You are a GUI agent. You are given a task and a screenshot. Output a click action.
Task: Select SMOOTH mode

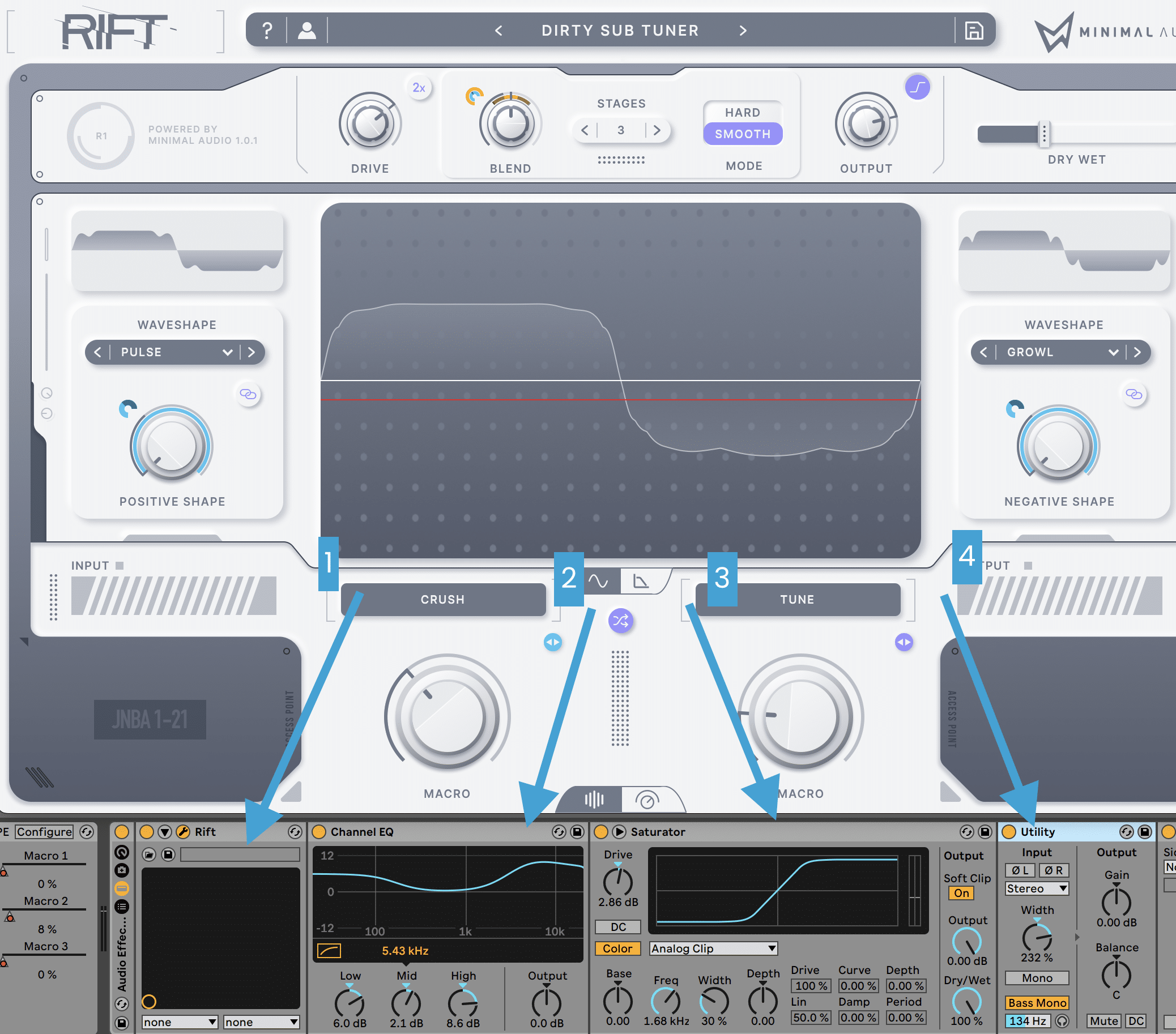click(x=742, y=134)
